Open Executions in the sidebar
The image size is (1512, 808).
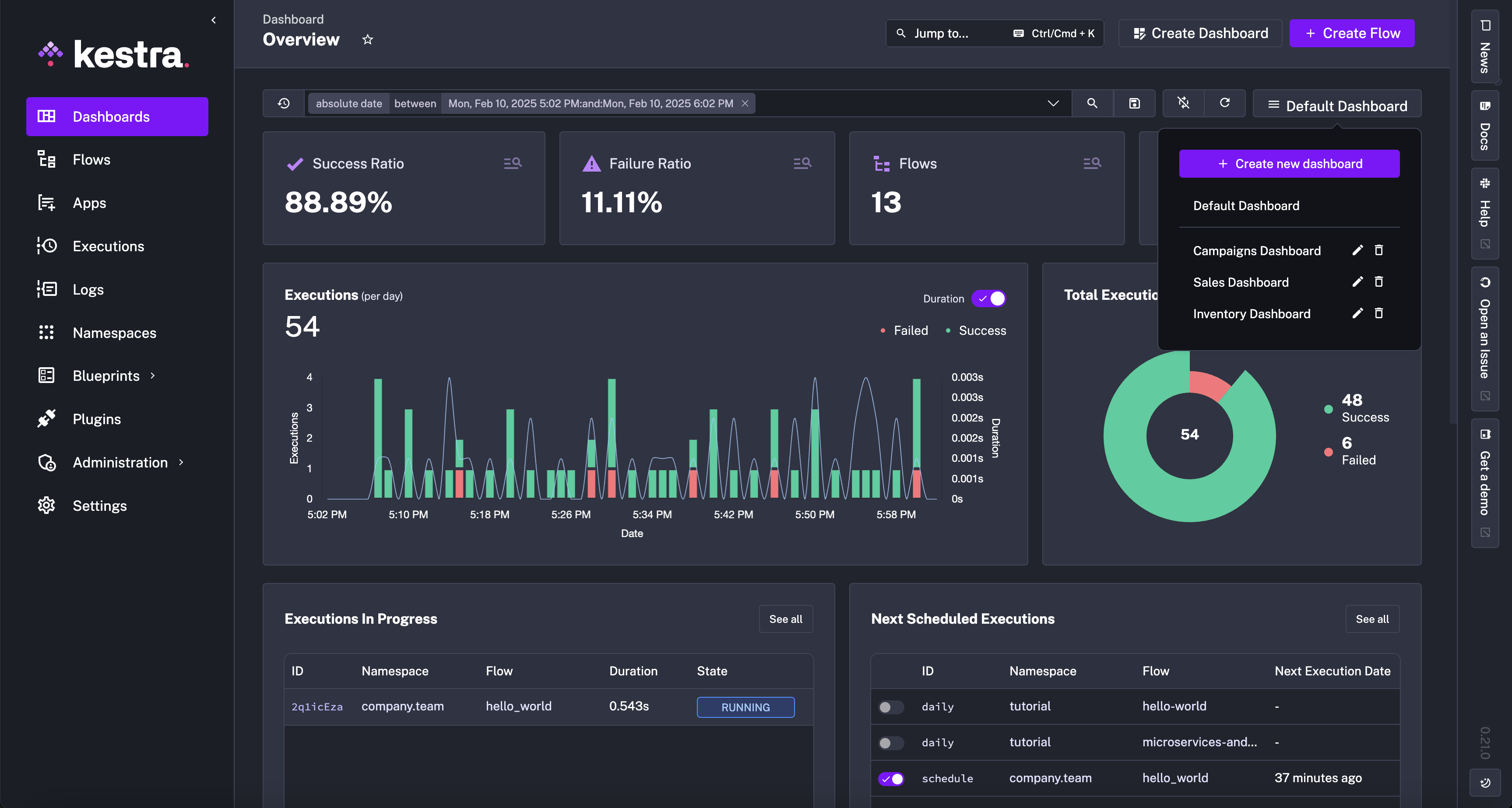pos(108,246)
